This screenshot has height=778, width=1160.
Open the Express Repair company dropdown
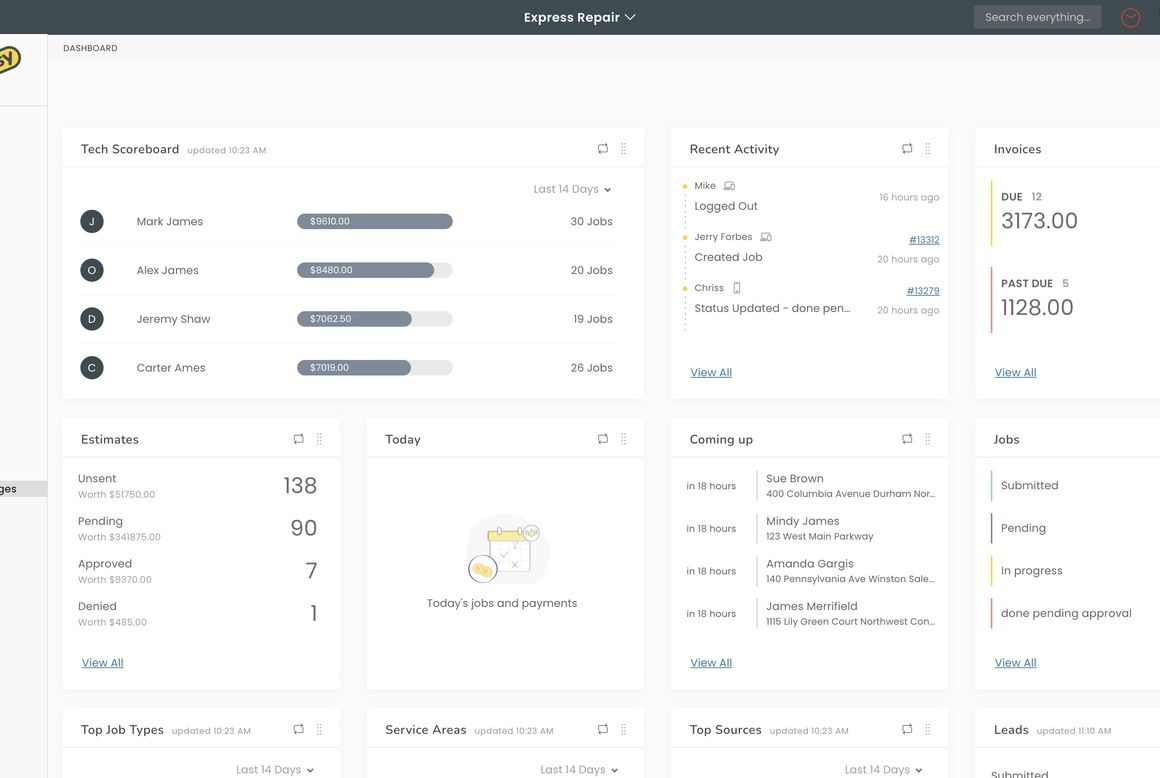click(579, 17)
